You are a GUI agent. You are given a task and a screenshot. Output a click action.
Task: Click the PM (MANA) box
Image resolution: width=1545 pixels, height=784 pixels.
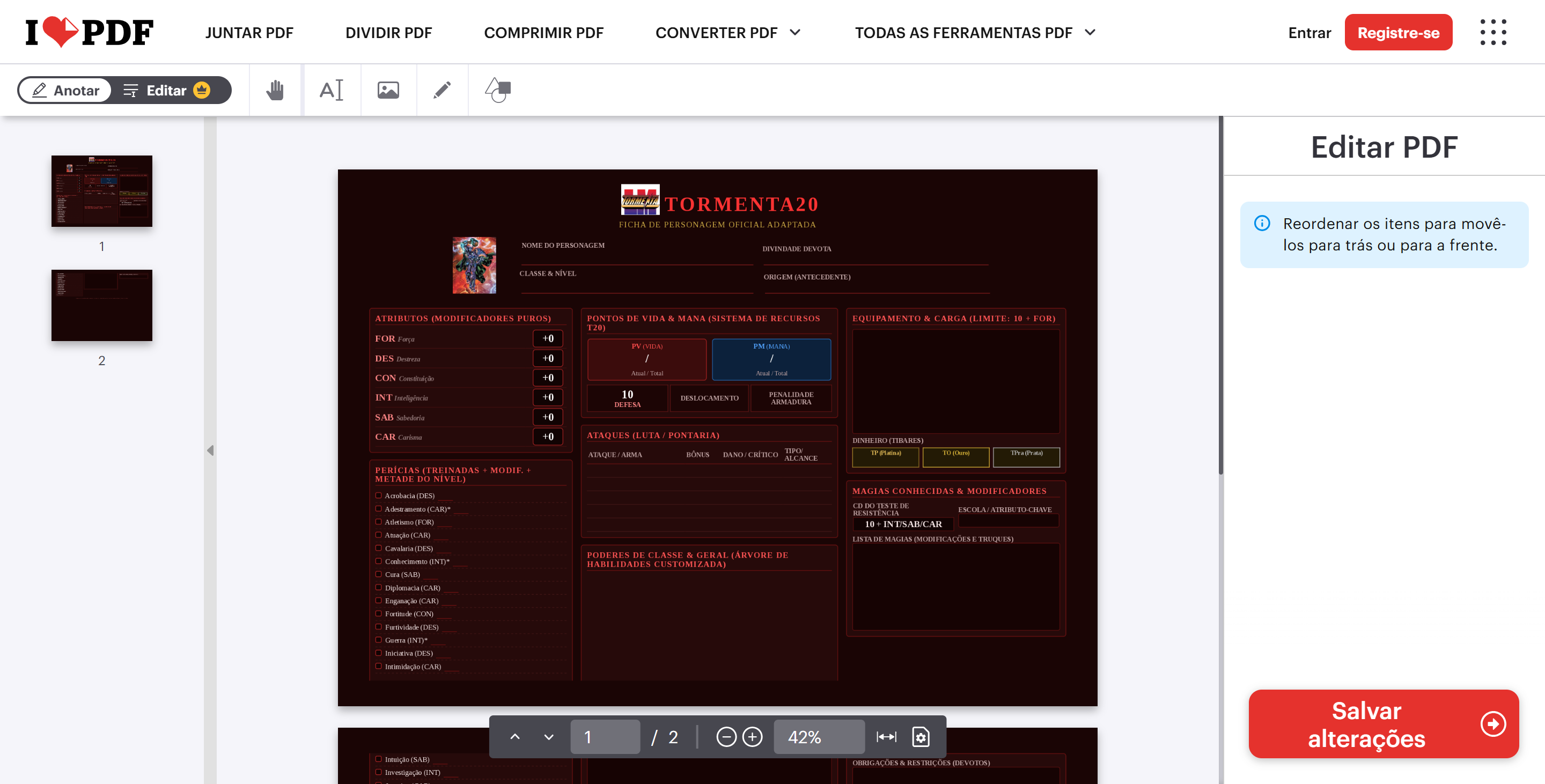771,359
